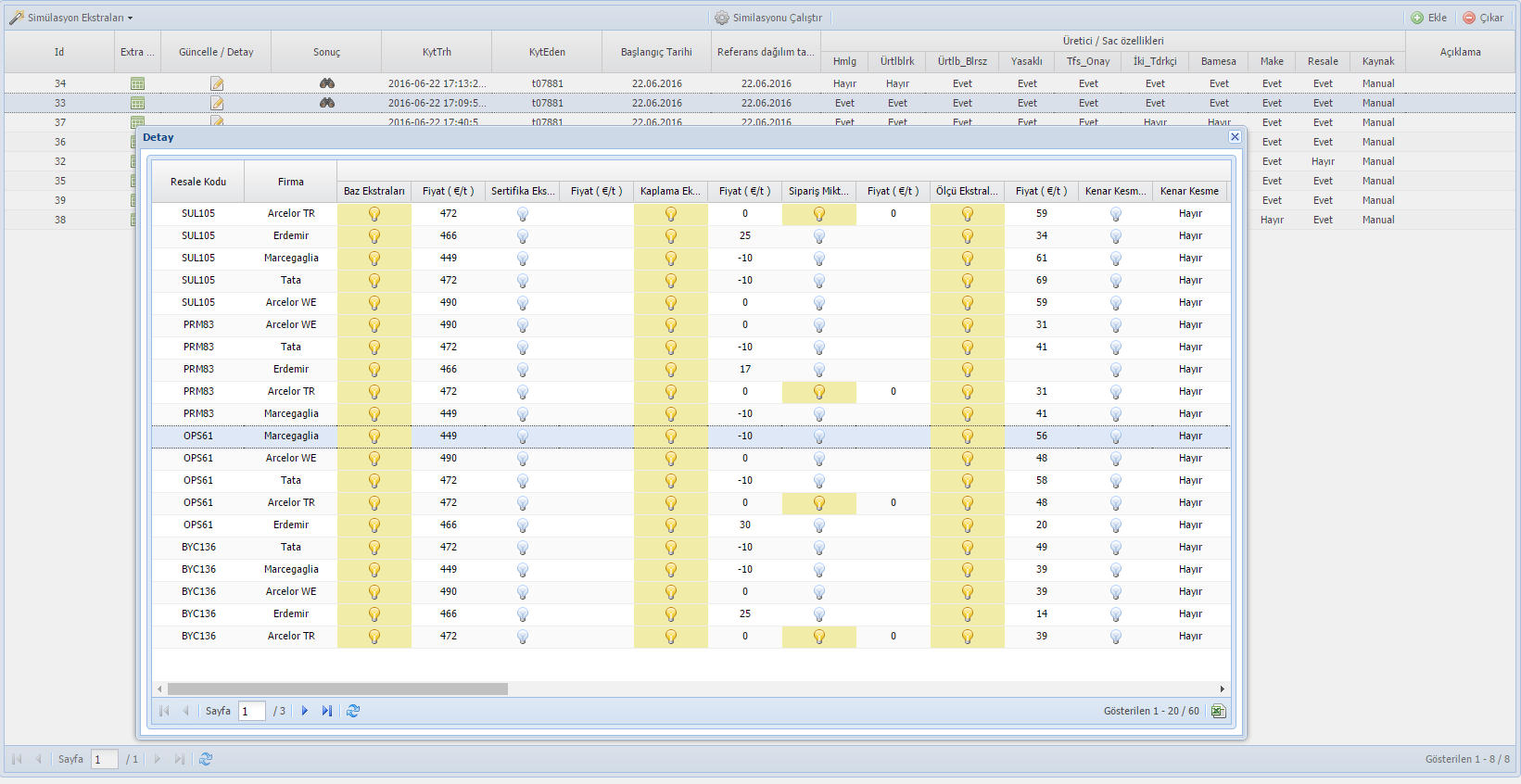The image size is (1521, 784).
Task: Click Gösterilen 1 - 20 / 60 status text
Action: tap(1151, 711)
